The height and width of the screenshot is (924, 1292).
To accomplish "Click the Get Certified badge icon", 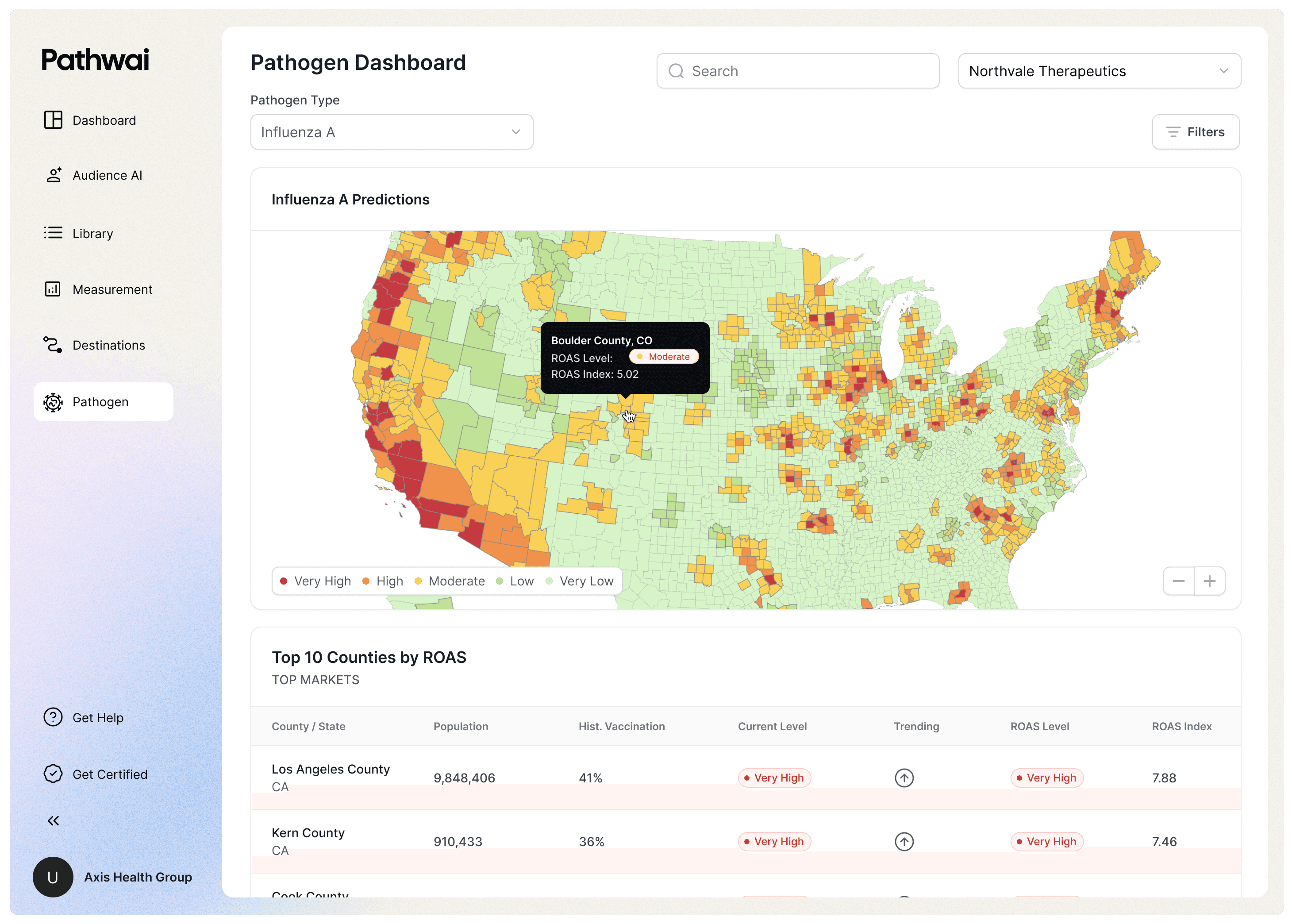I will tap(52, 774).
